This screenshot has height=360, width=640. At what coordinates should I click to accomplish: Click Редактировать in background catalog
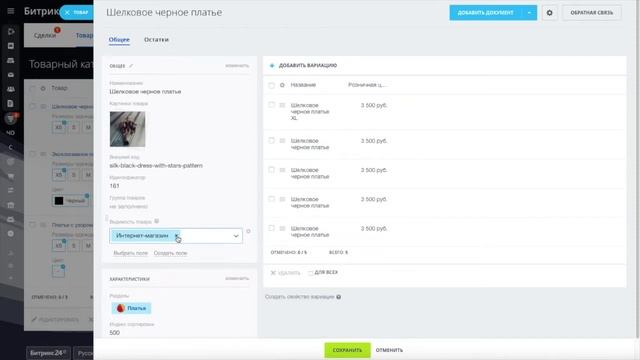(x=55, y=319)
